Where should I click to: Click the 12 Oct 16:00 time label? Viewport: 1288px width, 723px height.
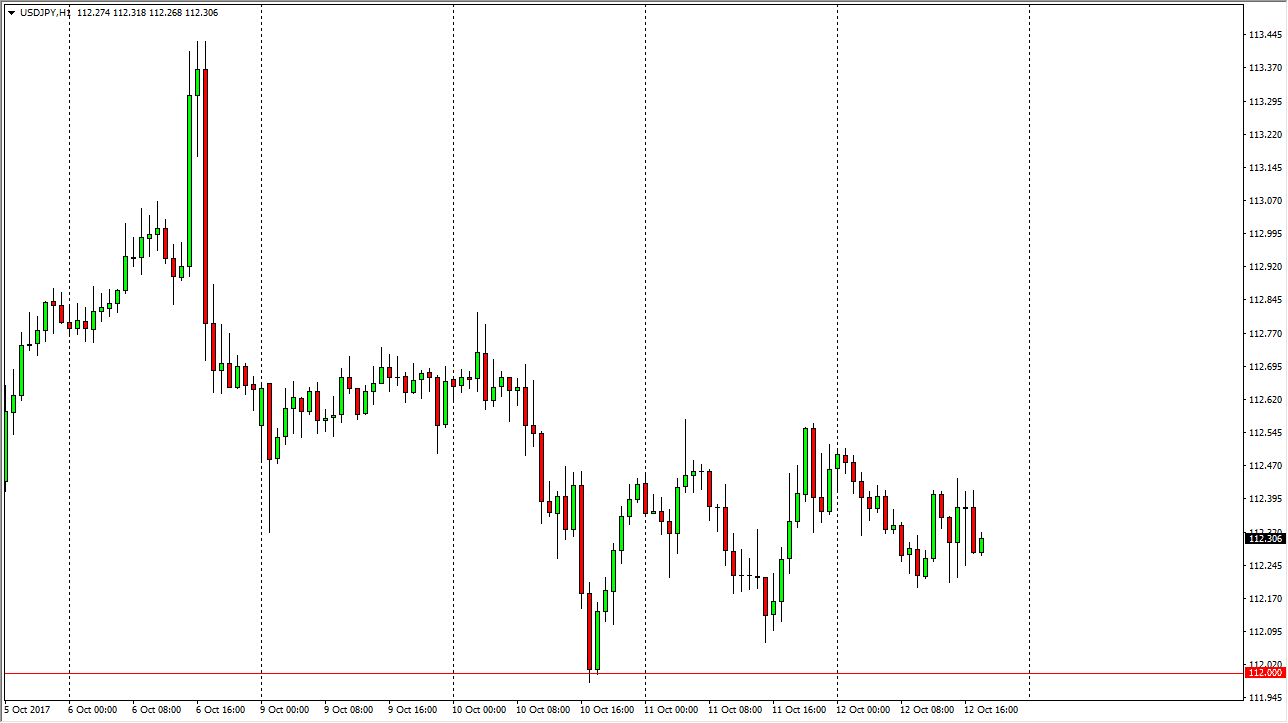tap(990, 710)
